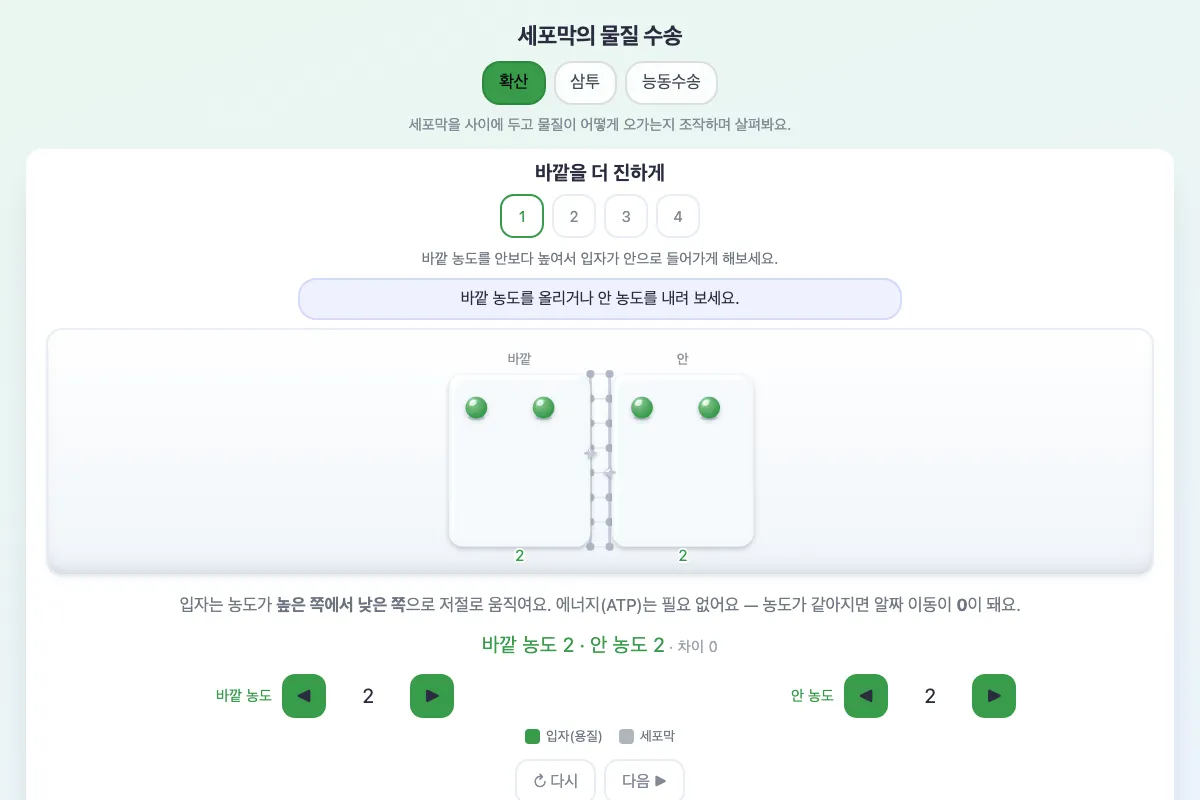The height and width of the screenshot is (800, 1200).
Task: Click the 다시 reset button
Action: pyautogui.click(x=555, y=781)
